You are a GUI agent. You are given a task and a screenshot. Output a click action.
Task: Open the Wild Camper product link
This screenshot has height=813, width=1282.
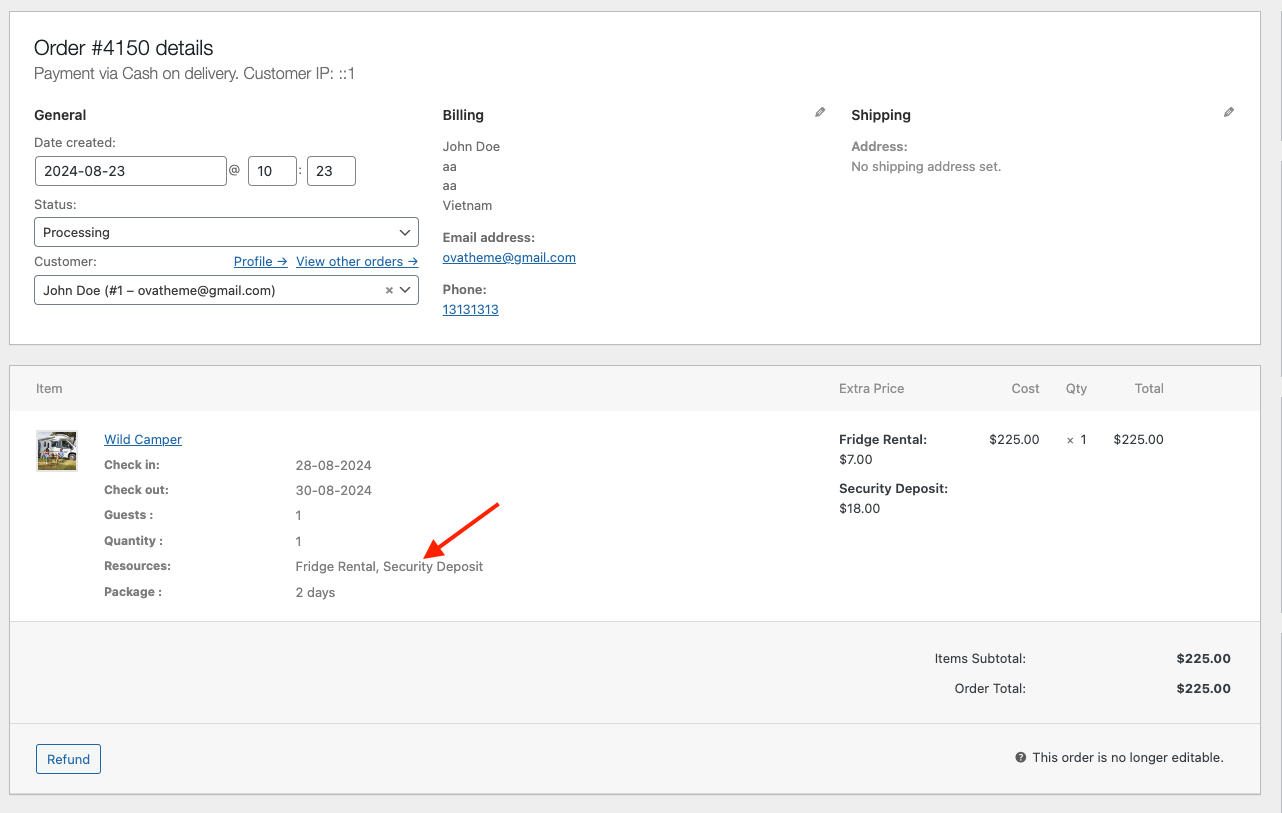coord(143,439)
